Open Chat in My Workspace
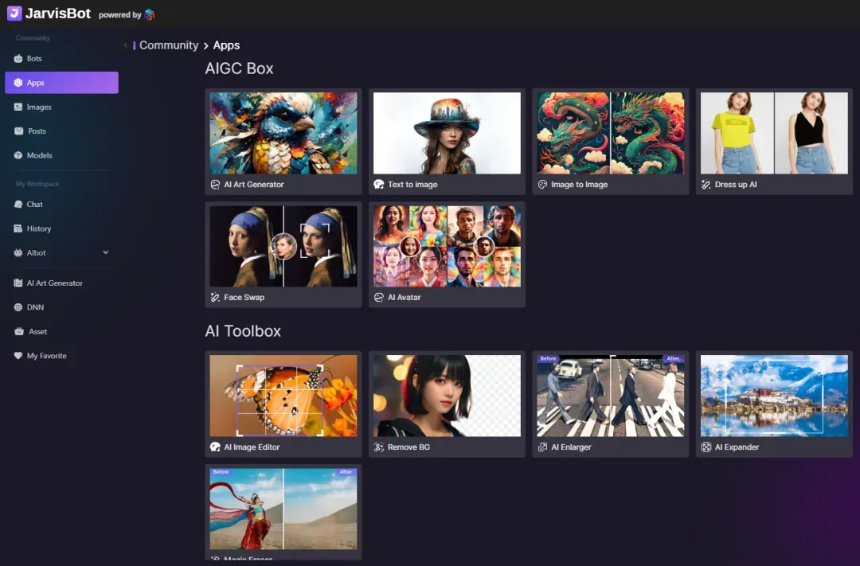 click(x=61, y=204)
